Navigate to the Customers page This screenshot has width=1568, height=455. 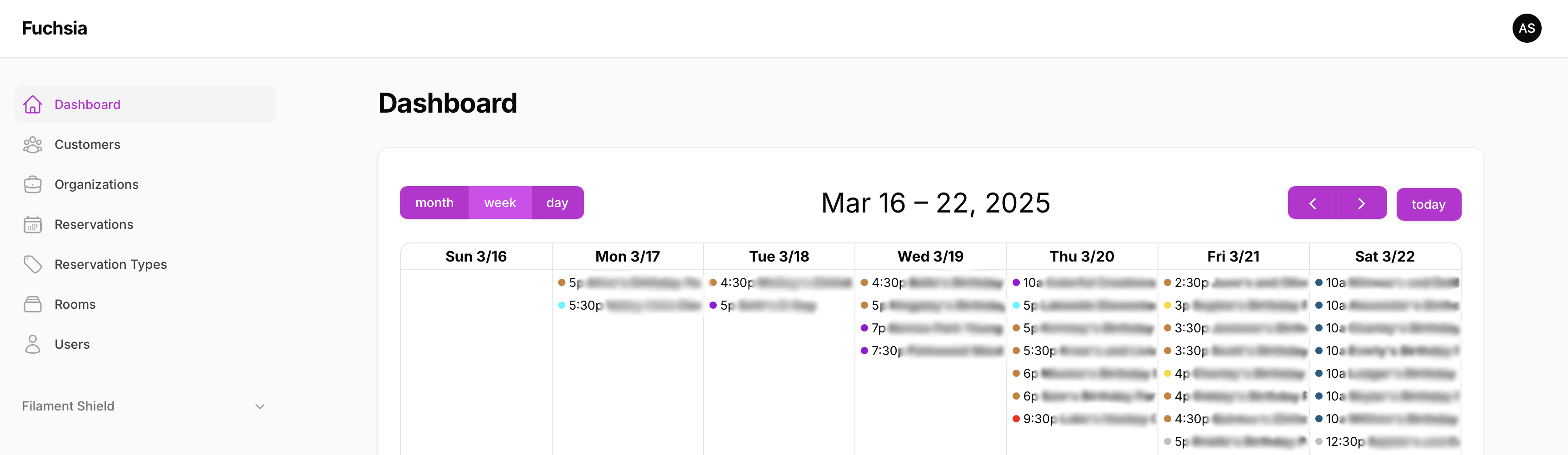tap(87, 144)
